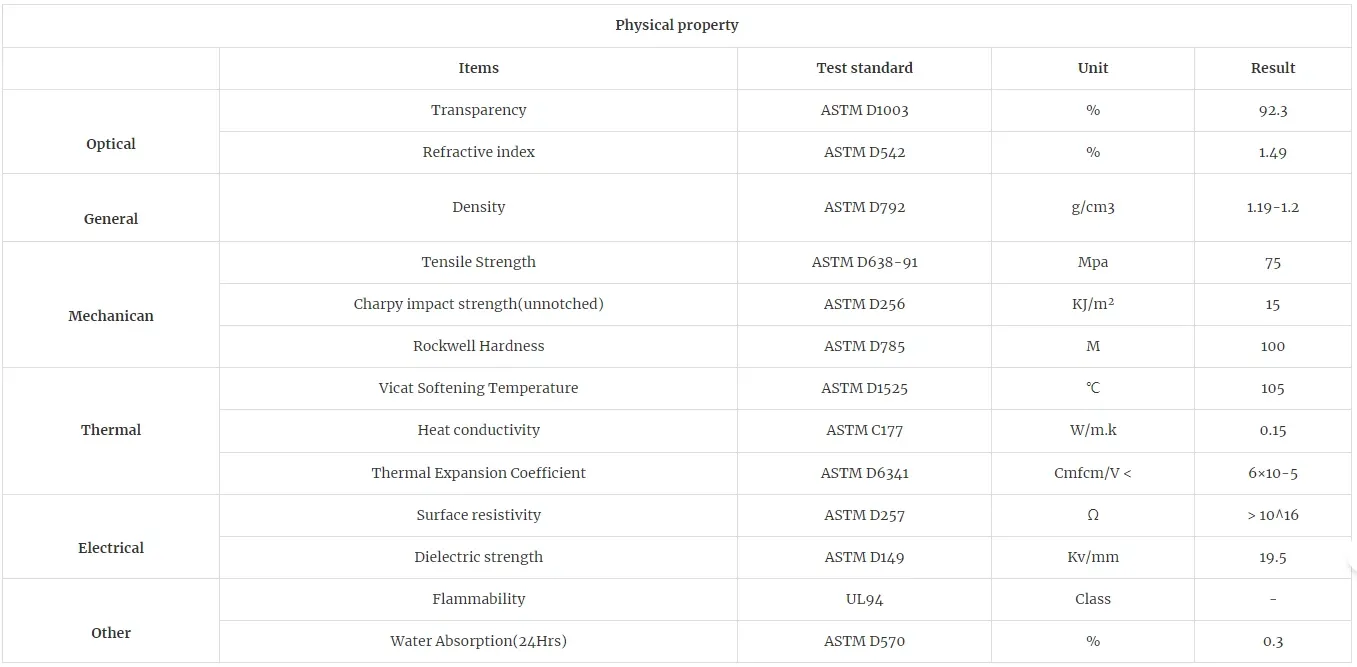Screen dimensions: 1357x667
Task: Select the Mechanican category cell
Action: (x=110, y=316)
